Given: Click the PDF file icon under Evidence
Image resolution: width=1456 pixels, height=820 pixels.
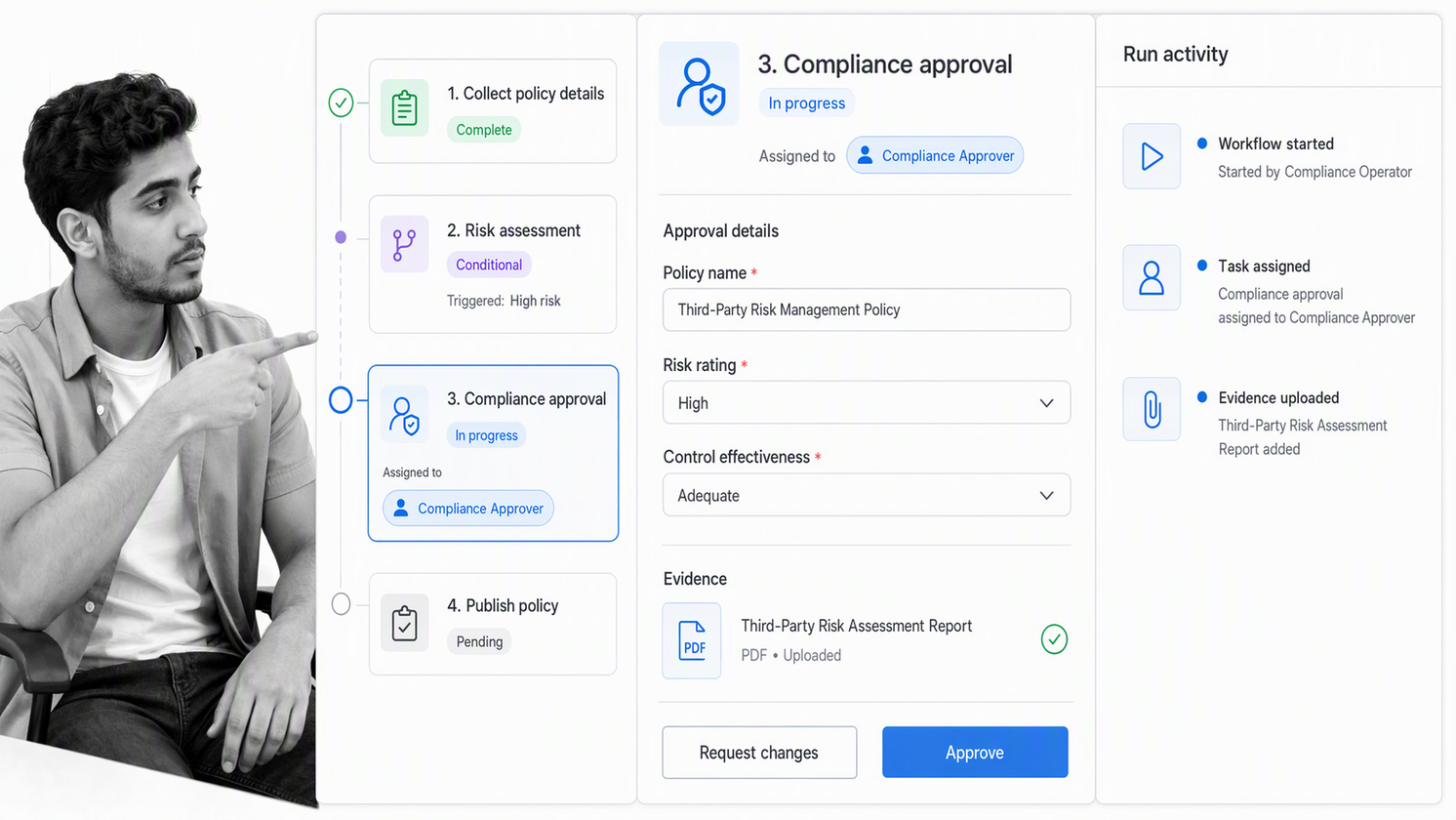Looking at the screenshot, I should (x=692, y=640).
